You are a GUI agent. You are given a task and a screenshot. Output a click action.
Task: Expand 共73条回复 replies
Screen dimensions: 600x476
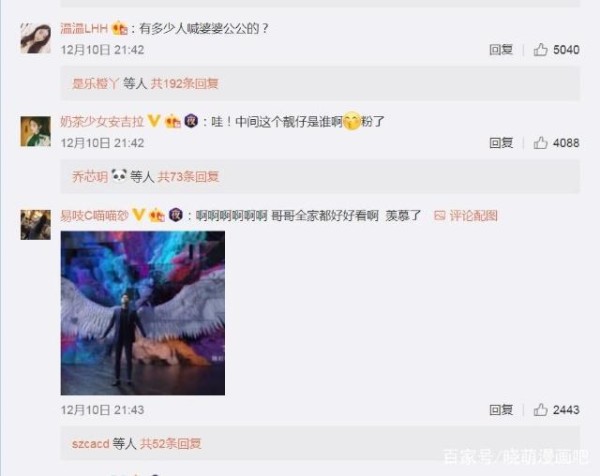click(x=188, y=176)
